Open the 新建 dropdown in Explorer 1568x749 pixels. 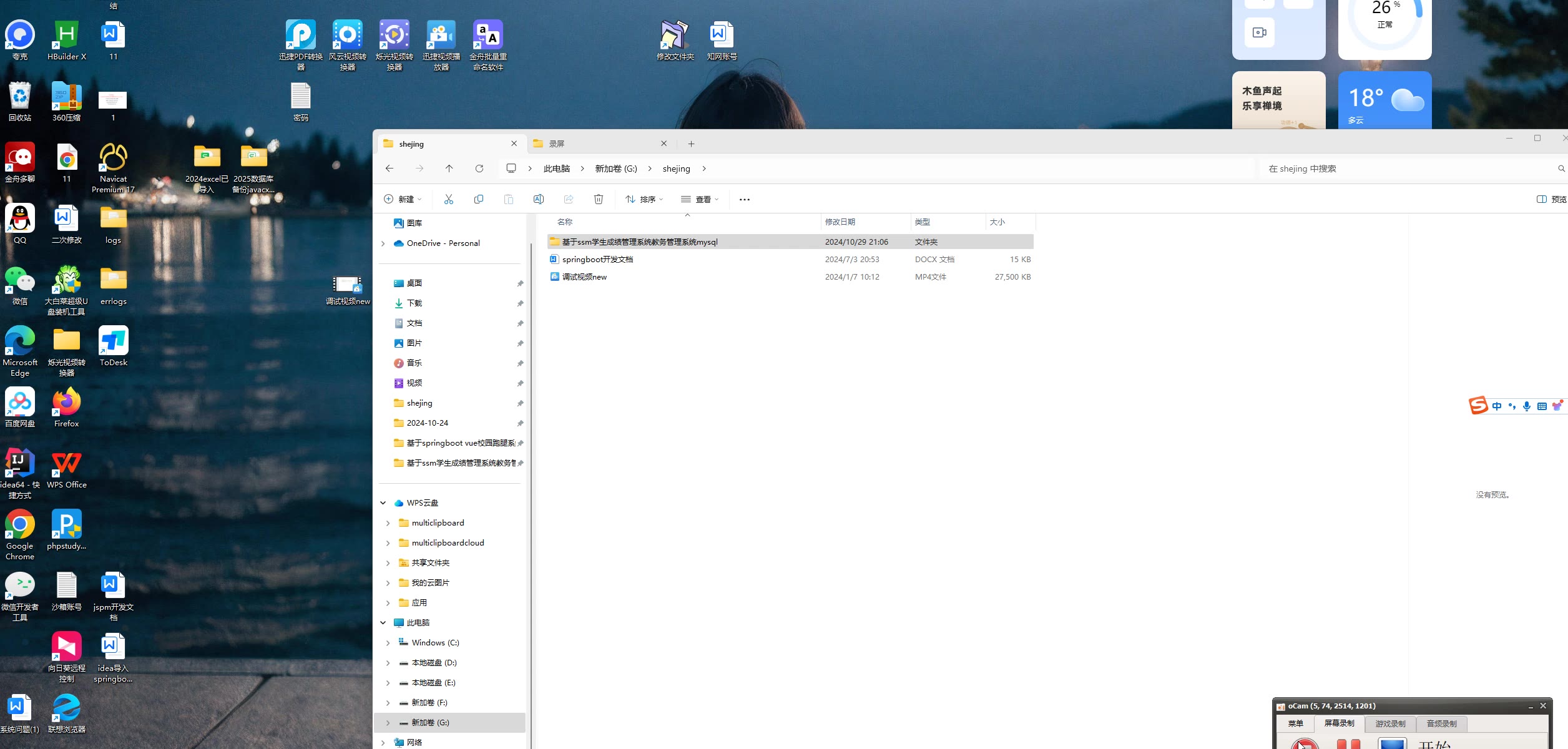tap(403, 199)
